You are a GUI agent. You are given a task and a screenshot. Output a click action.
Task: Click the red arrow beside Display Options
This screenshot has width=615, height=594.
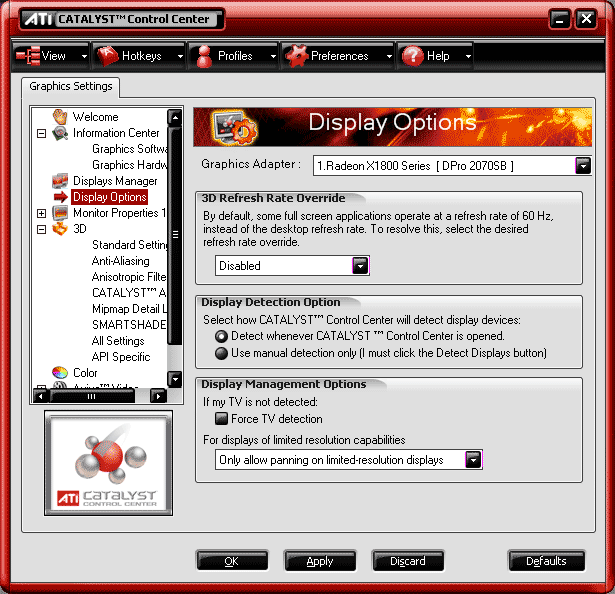pos(61,197)
